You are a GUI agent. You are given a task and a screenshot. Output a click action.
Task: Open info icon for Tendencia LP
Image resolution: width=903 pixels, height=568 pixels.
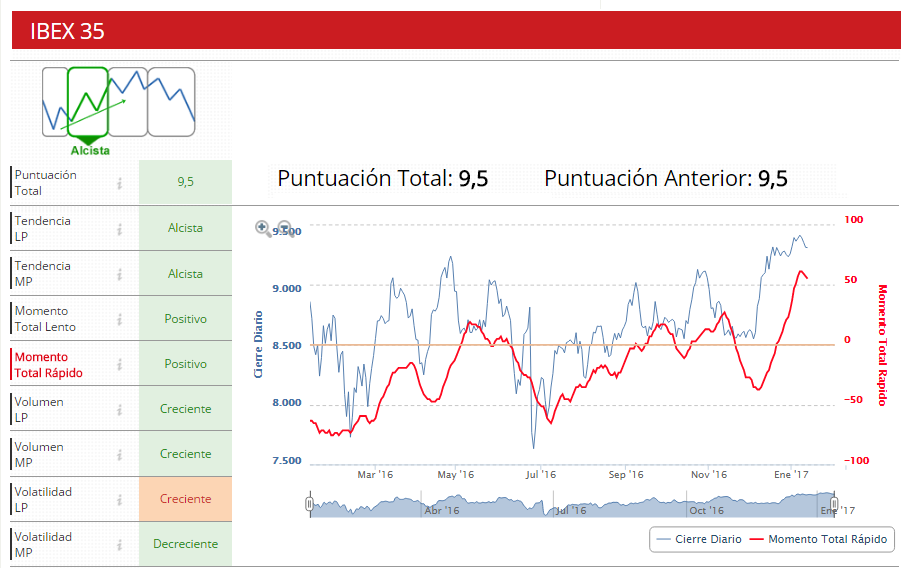(120, 229)
